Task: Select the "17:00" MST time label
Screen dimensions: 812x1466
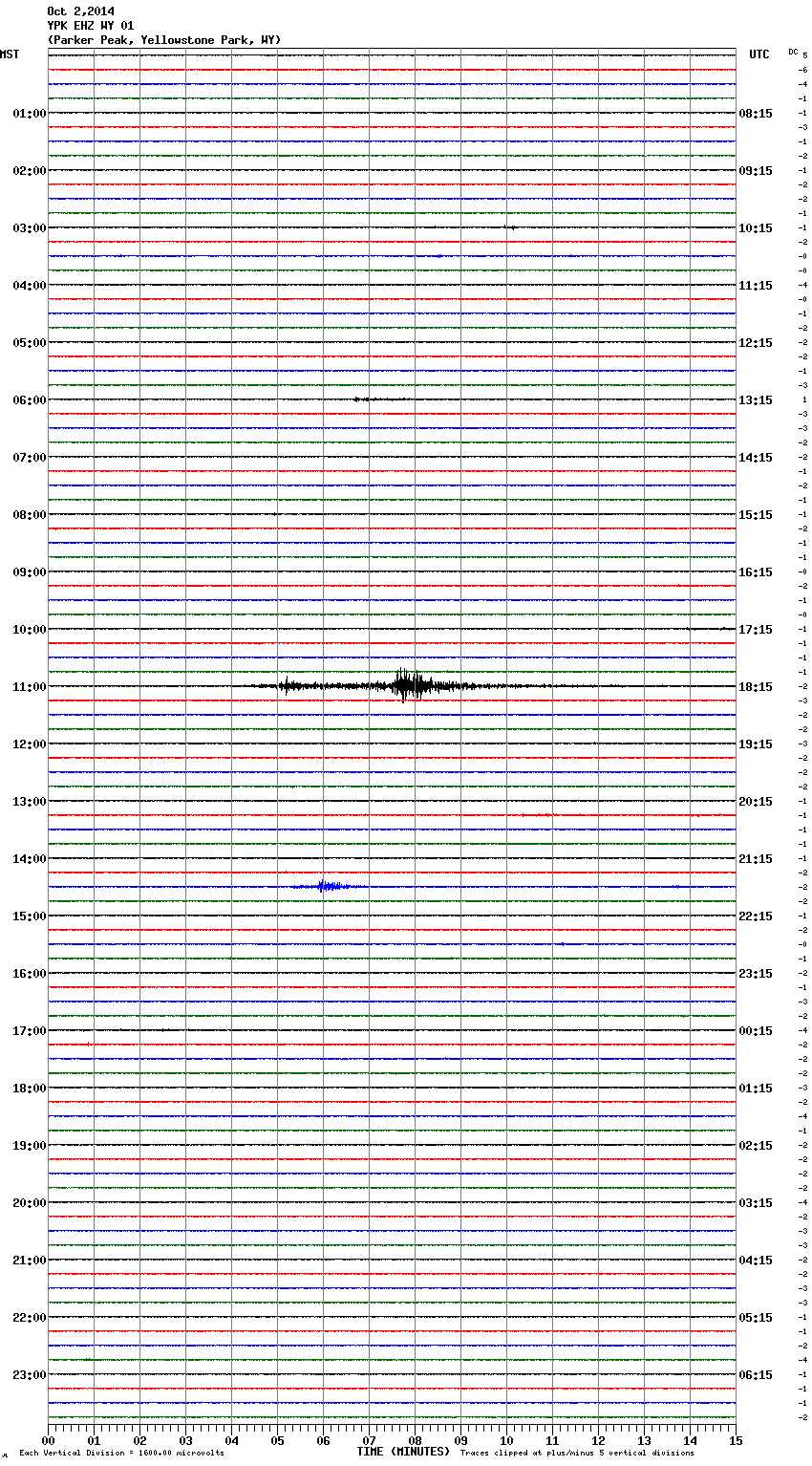Action: [x=30, y=1031]
